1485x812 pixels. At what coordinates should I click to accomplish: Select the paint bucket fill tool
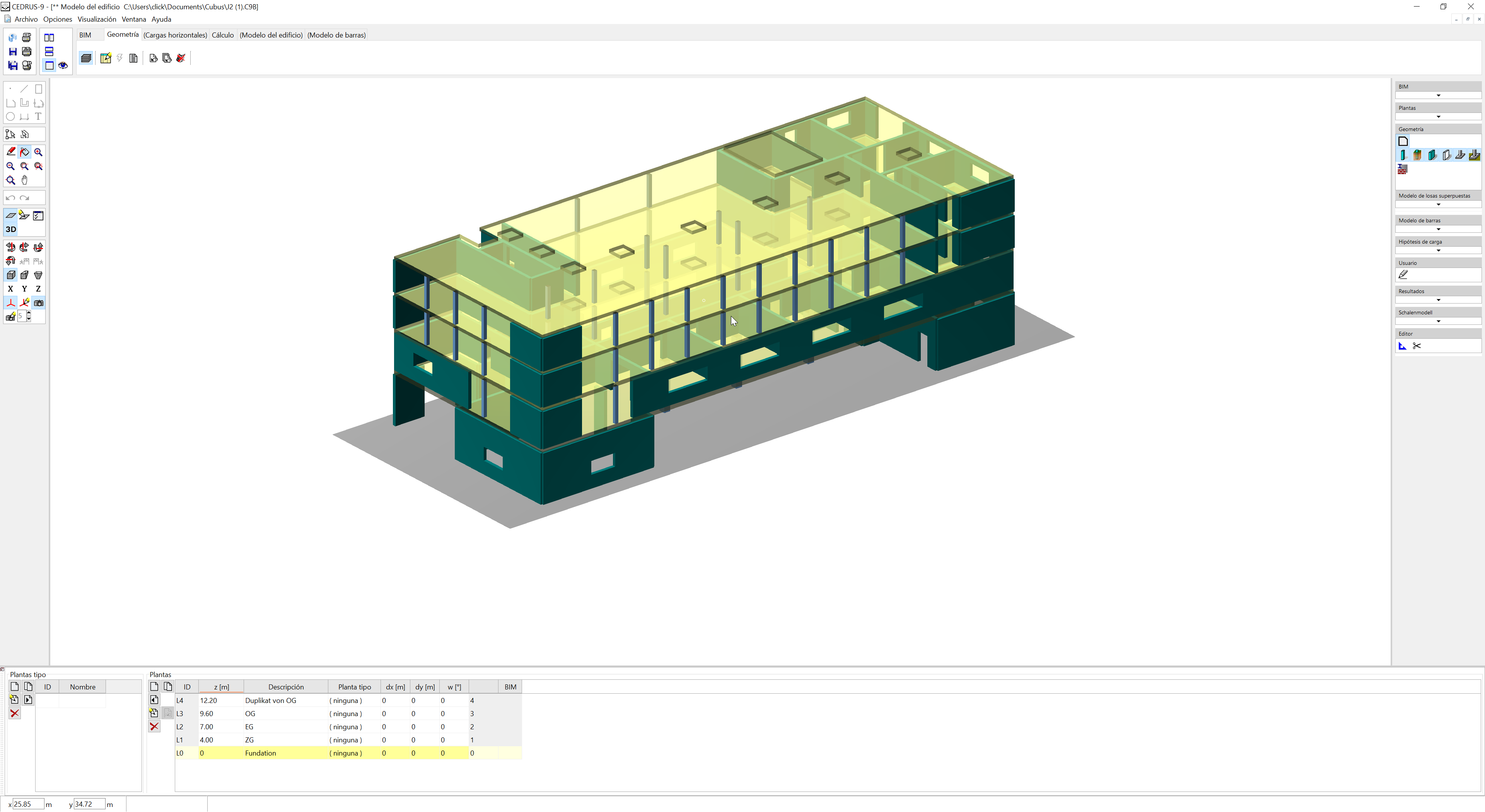[24, 152]
